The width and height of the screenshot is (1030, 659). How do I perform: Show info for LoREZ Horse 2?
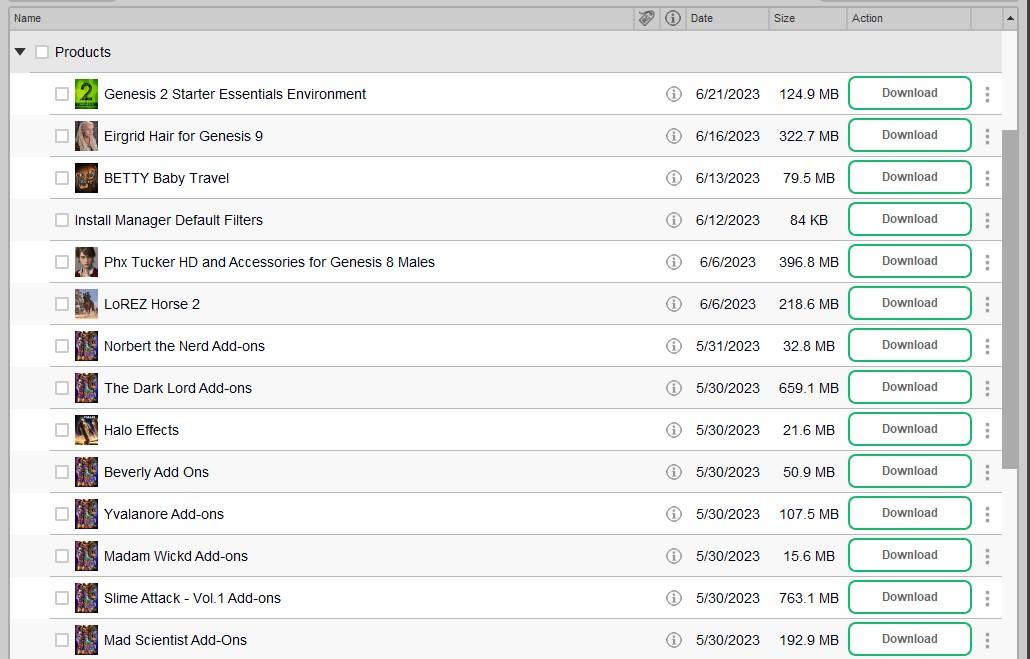(673, 304)
